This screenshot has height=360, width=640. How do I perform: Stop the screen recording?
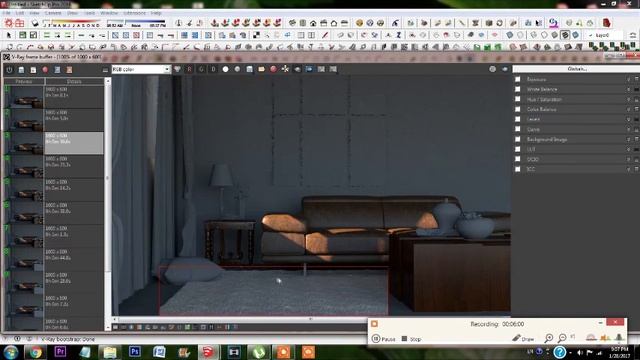coord(411,339)
